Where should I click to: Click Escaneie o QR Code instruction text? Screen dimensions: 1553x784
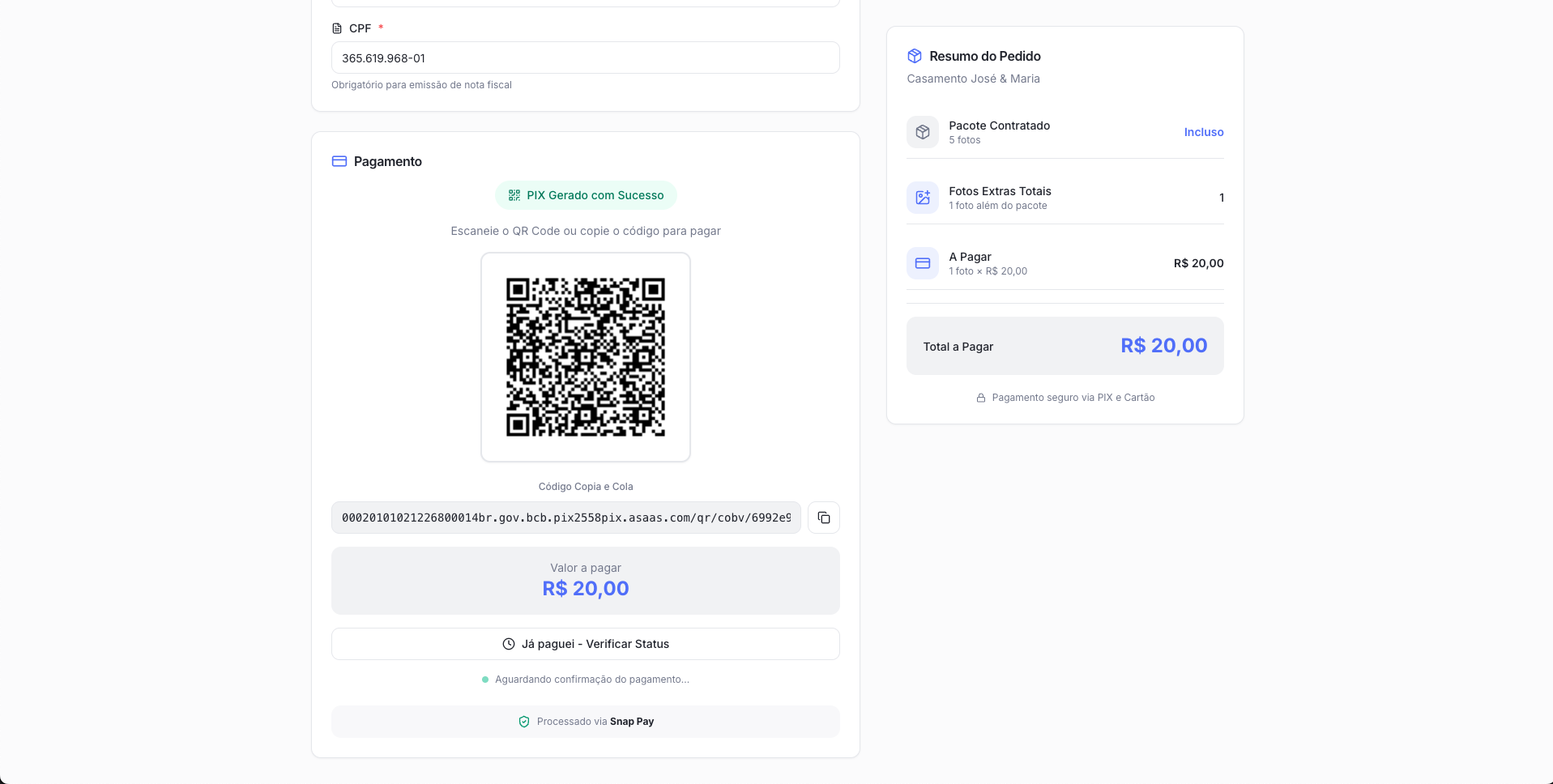point(586,231)
